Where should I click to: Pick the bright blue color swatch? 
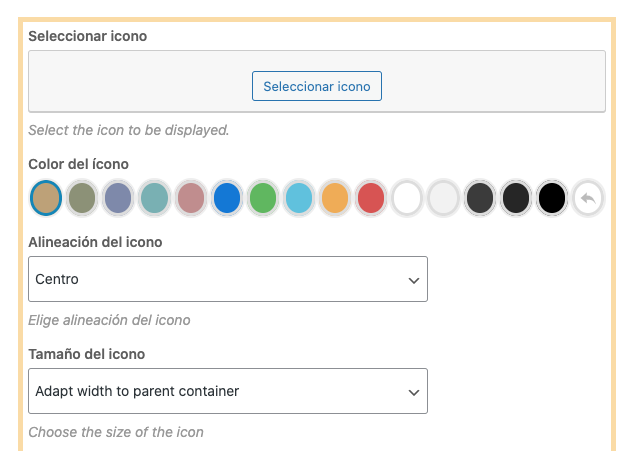coord(227,198)
